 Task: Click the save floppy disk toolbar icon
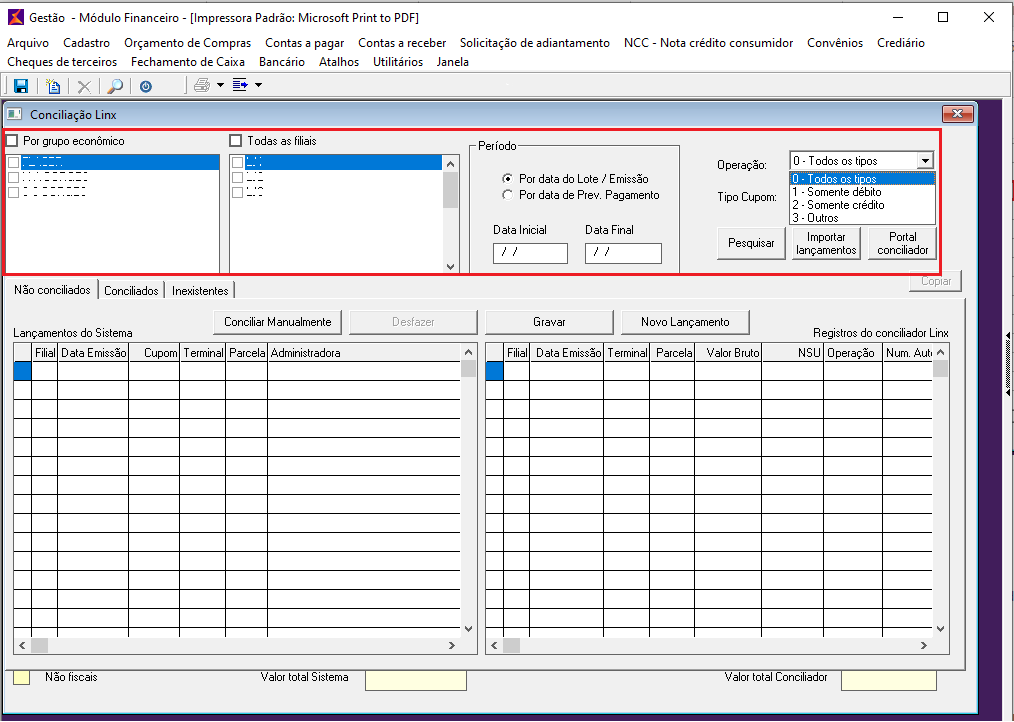pos(20,86)
